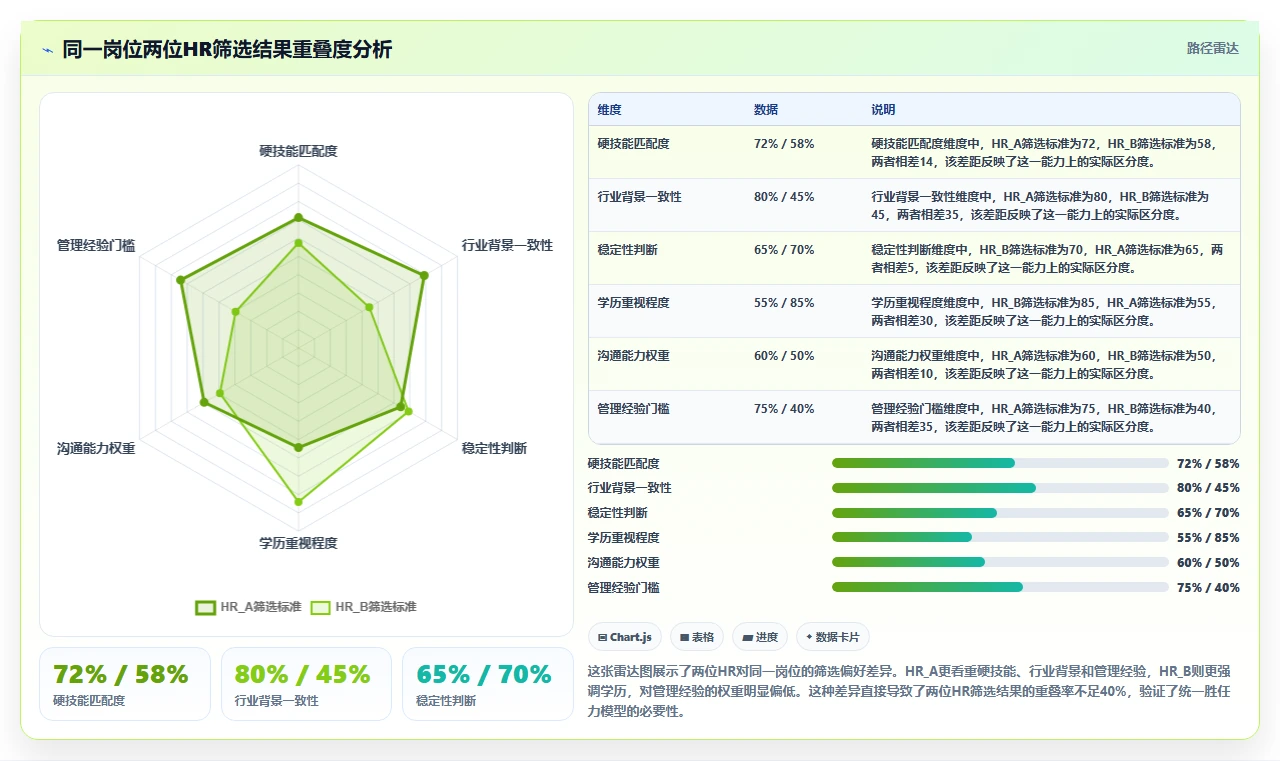The height and width of the screenshot is (761, 1280).
Task: Select the 行业背景一致性 table row name
Action: click(640, 197)
